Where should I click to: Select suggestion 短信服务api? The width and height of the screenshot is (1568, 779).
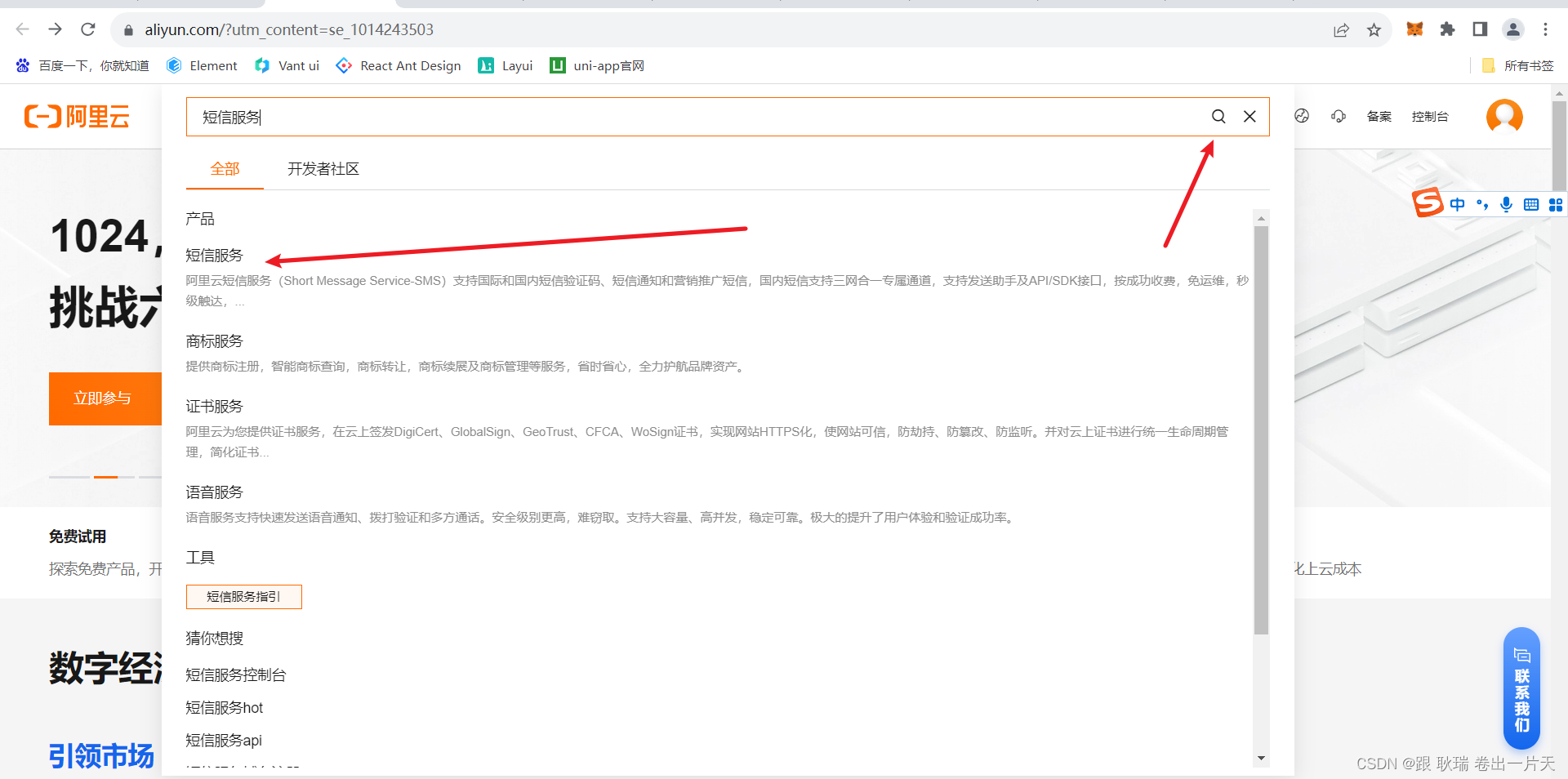click(224, 741)
